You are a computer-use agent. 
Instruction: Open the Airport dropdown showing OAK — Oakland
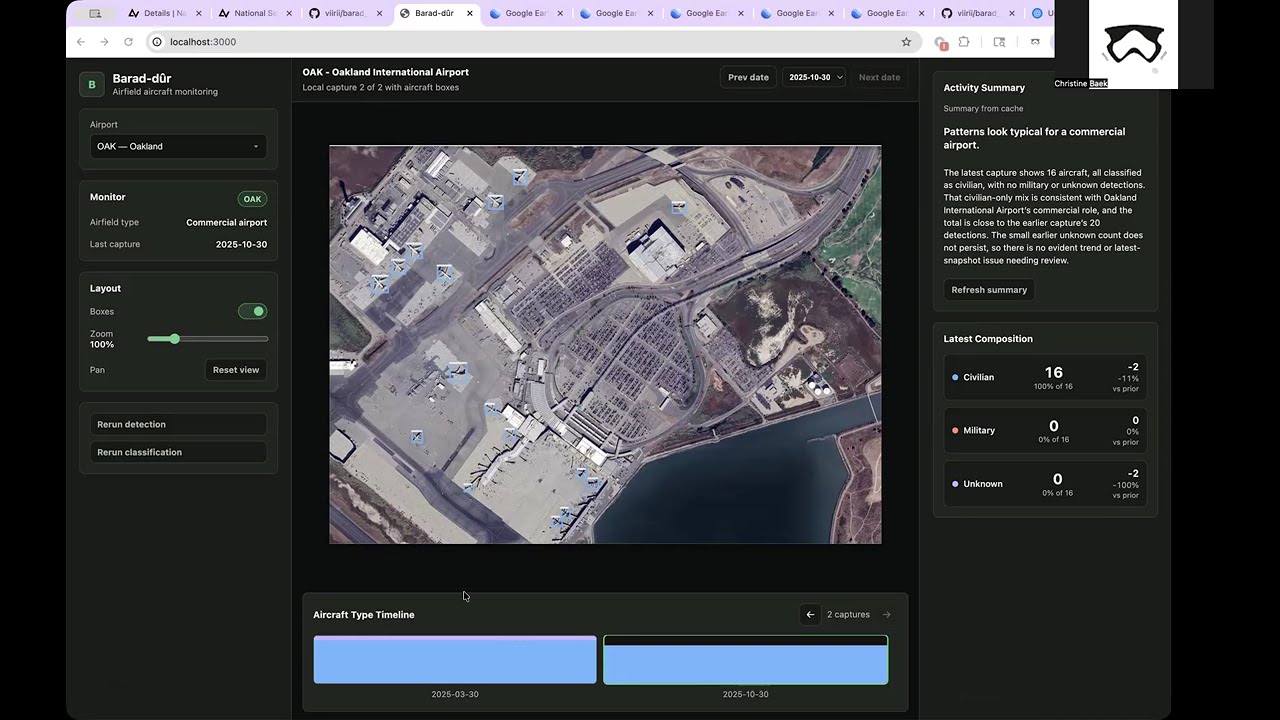[x=178, y=146]
